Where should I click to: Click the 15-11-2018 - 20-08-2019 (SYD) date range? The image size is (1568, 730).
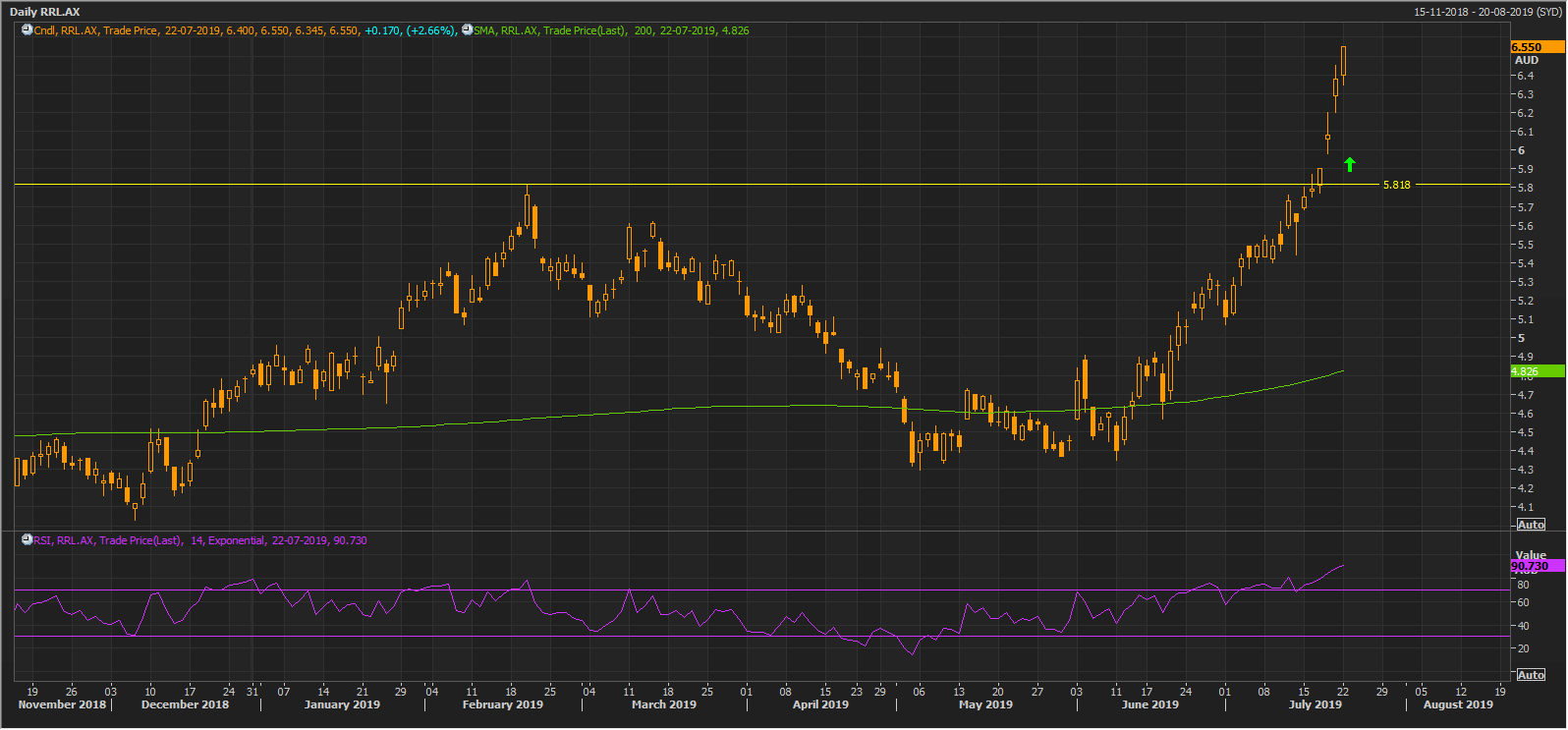(x=1487, y=12)
